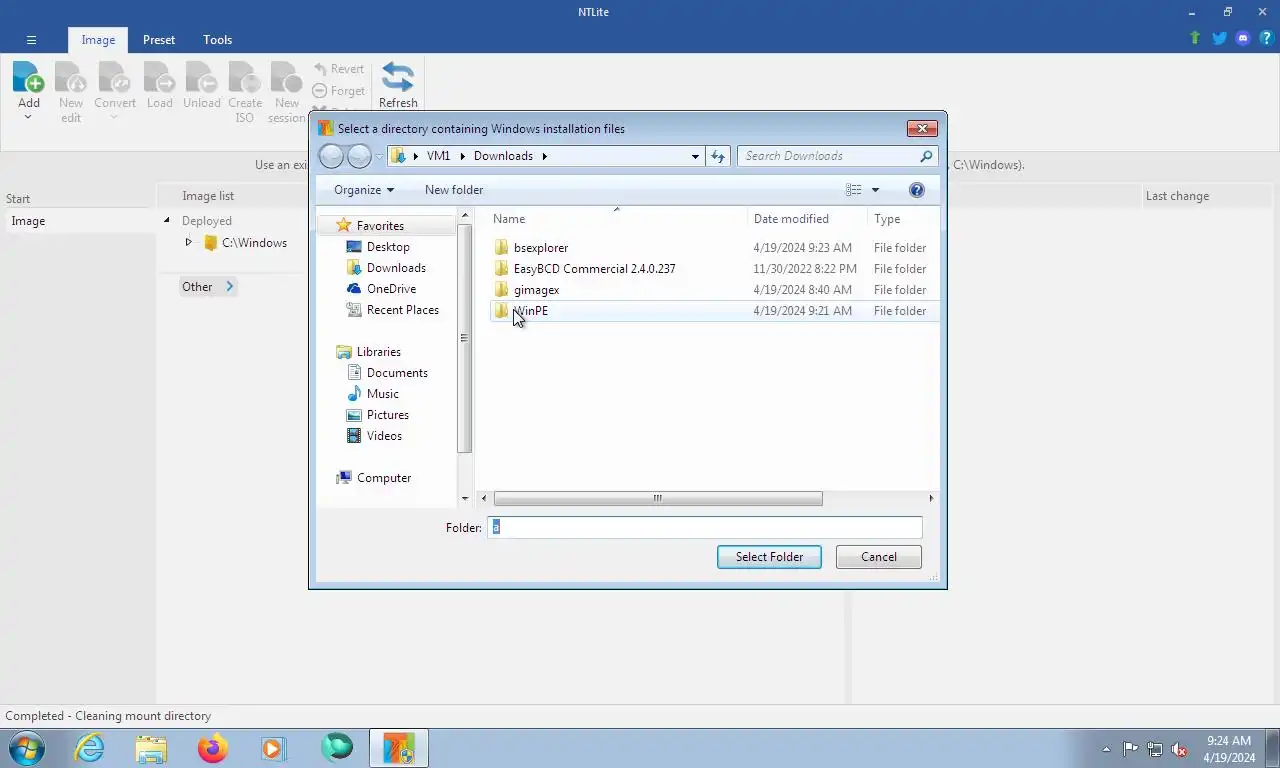Switch to the Preset tab
The width and height of the screenshot is (1280, 768).
(159, 40)
